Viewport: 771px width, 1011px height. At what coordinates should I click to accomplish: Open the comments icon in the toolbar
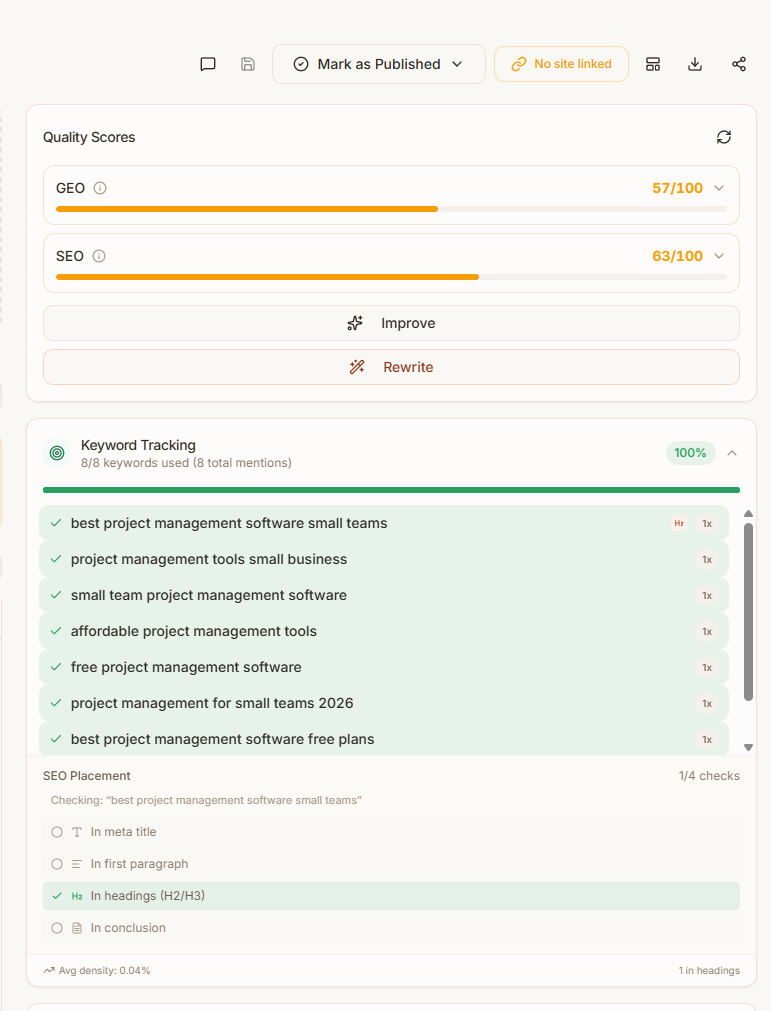(207, 63)
